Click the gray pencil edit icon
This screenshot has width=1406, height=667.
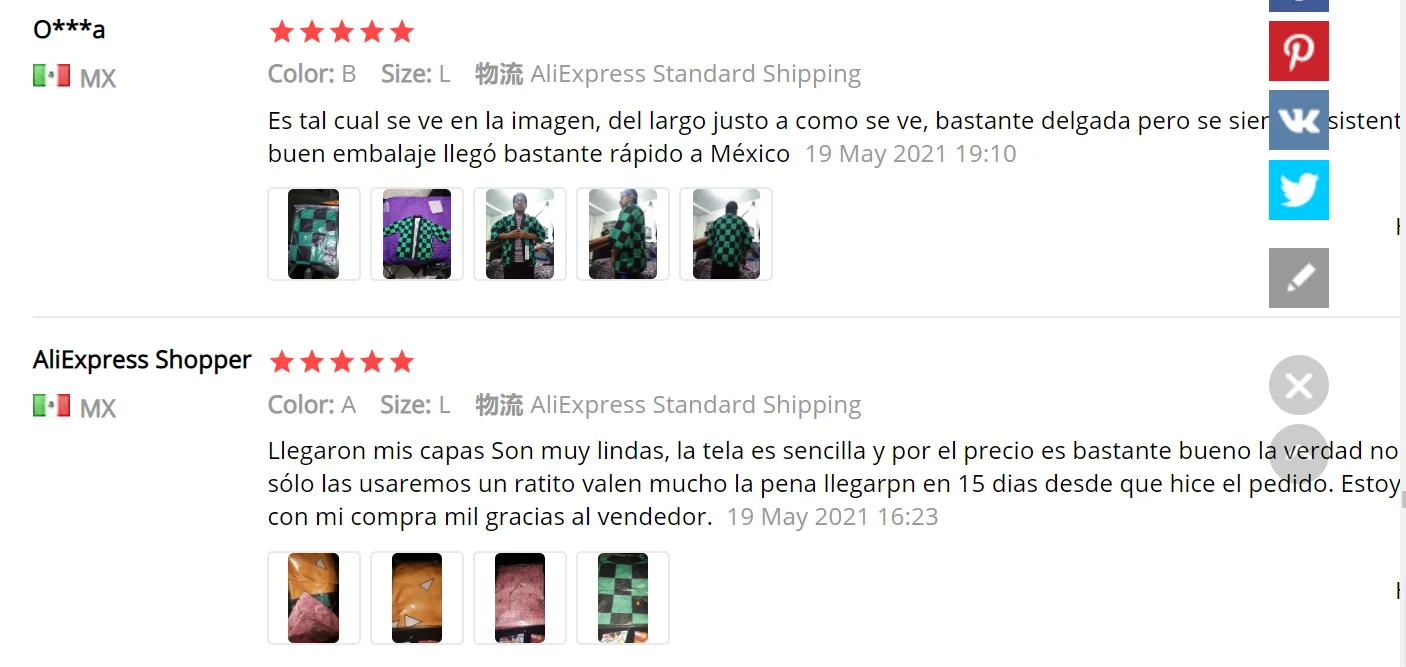click(x=1298, y=278)
